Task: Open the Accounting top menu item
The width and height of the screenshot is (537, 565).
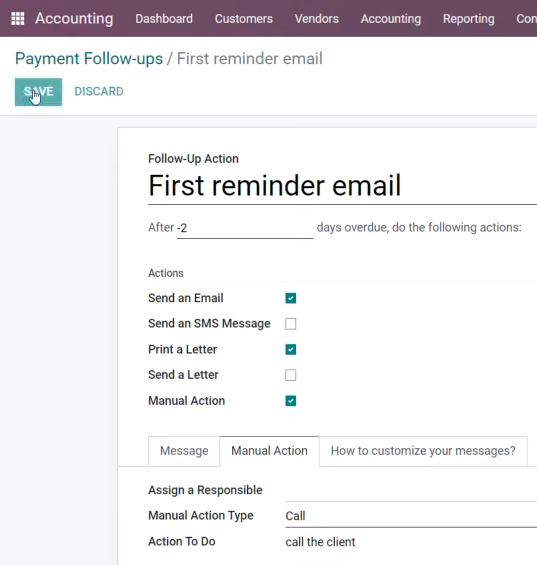Action: [x=391, y=19]
